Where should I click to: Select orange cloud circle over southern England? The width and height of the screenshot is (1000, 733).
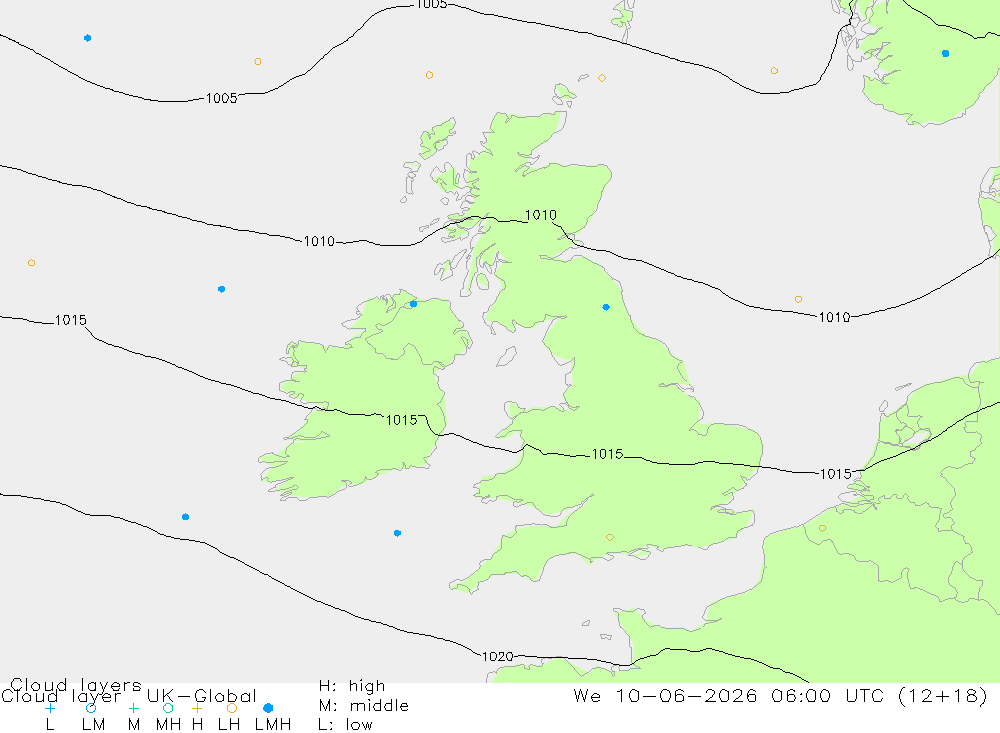click(x=610, y=537)
